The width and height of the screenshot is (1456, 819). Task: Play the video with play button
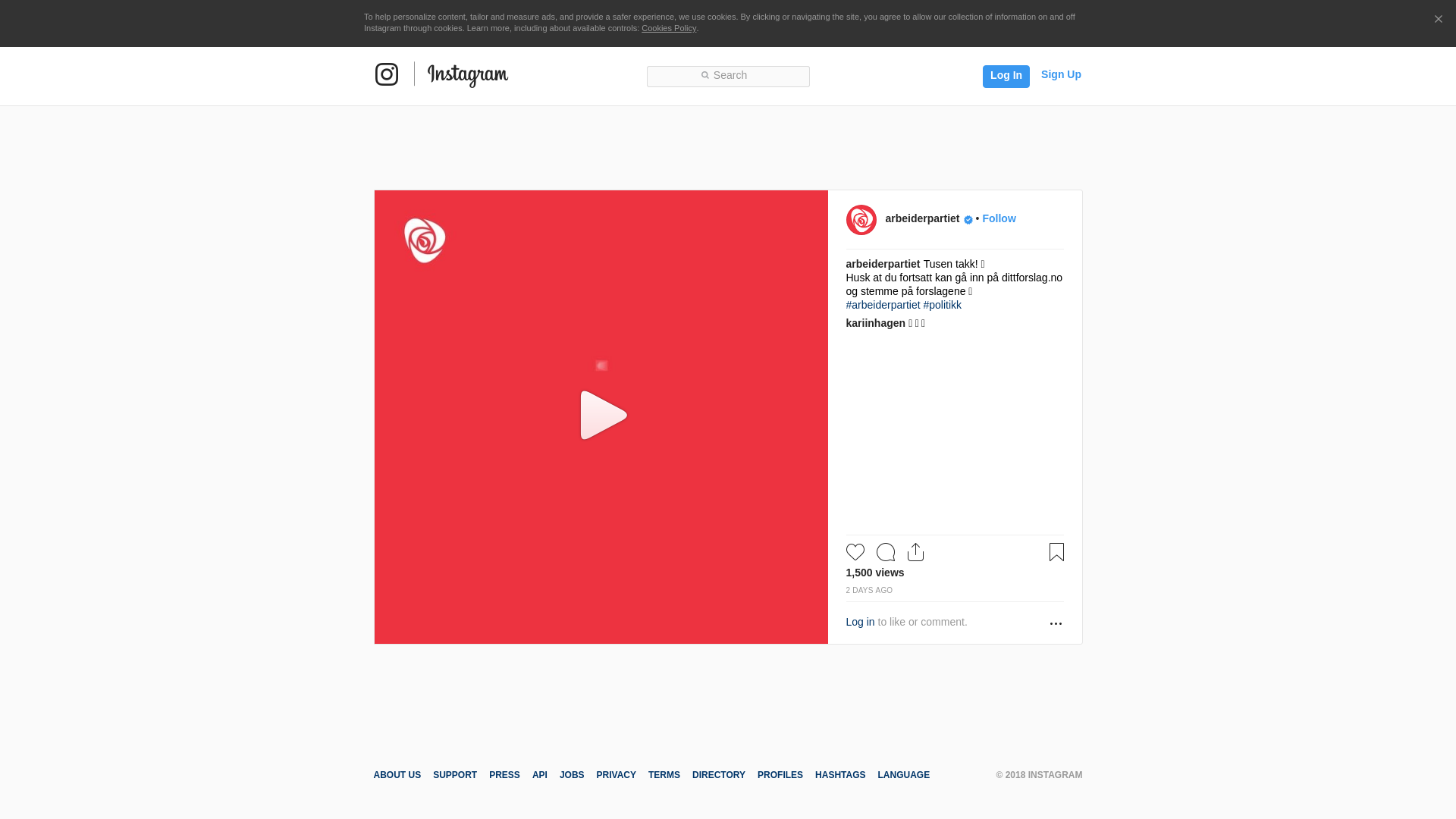(x=602, y=416)
